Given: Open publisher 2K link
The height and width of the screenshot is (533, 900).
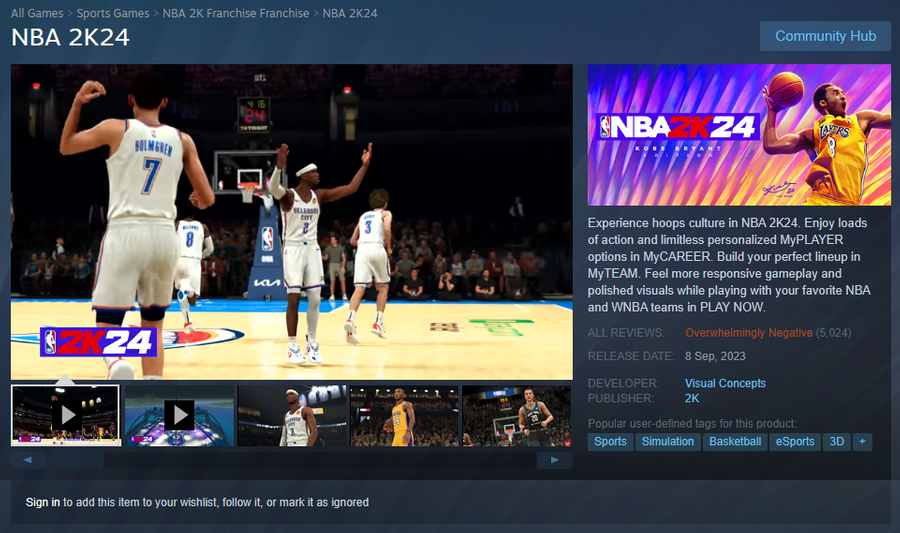Looking at the screenshot, I should pyautogui.click(x=692, y=398).
